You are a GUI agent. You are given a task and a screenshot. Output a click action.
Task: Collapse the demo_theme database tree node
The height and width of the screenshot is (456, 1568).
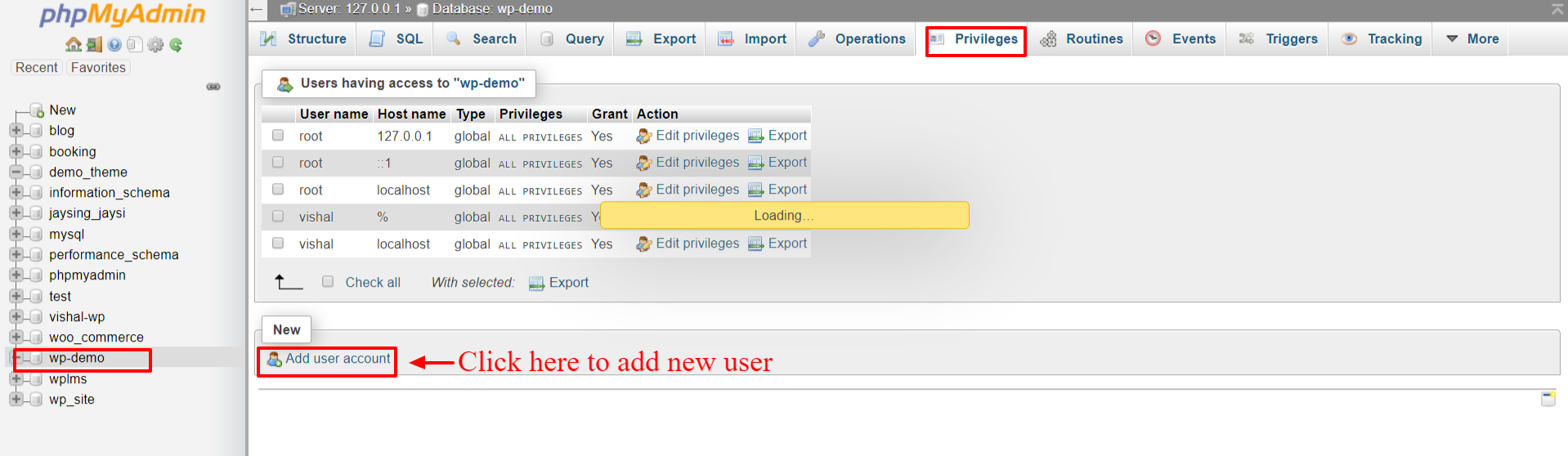tap(16, 172)
